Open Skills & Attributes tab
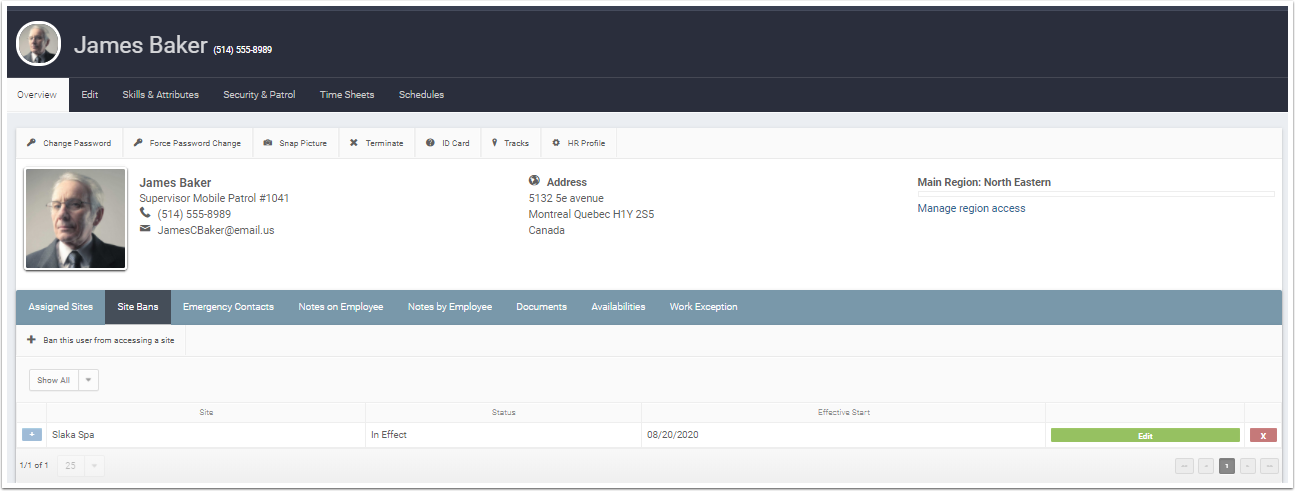 [161, 95]
